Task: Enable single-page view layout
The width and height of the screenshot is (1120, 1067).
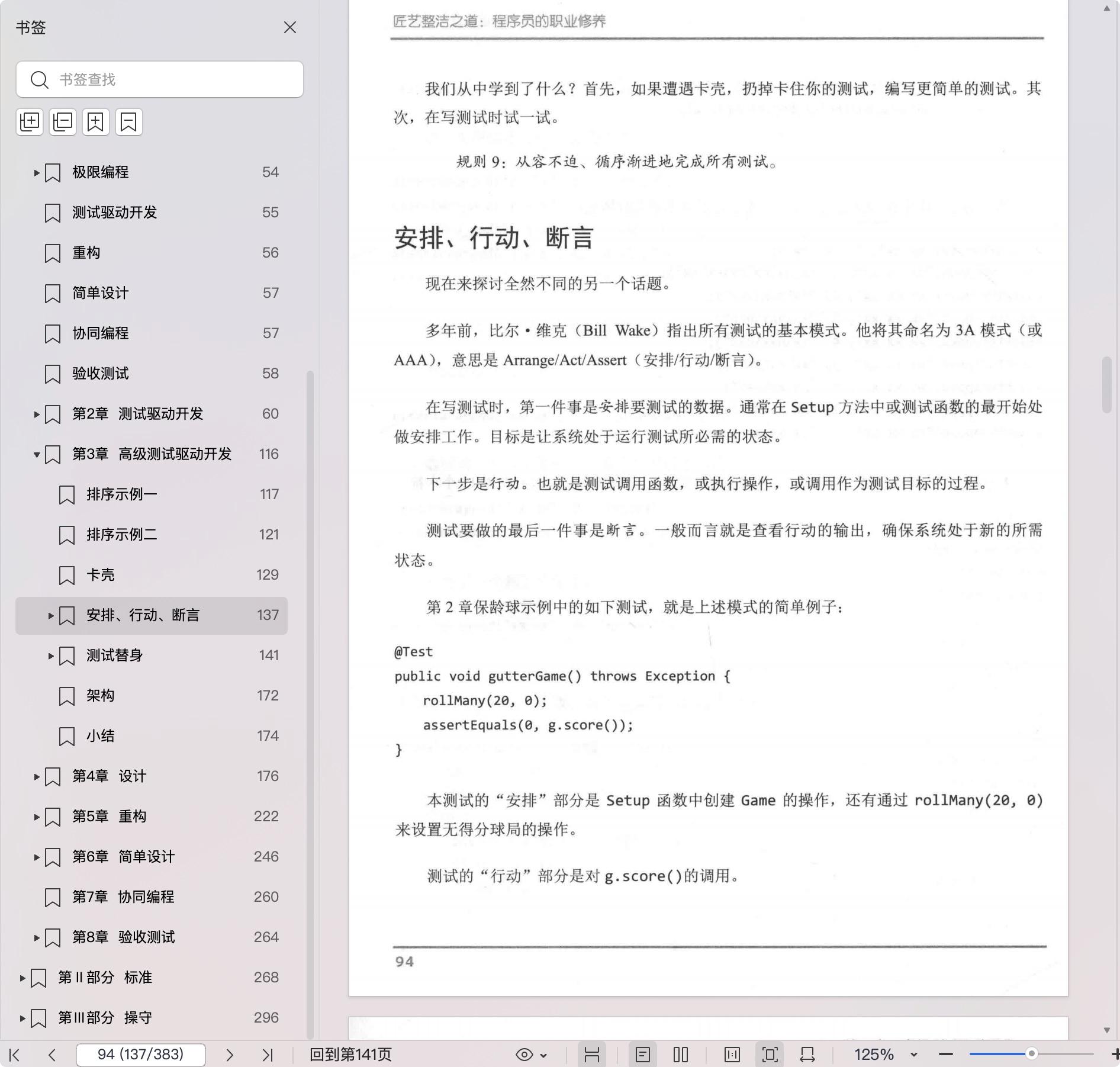Action: (643, 1055)
